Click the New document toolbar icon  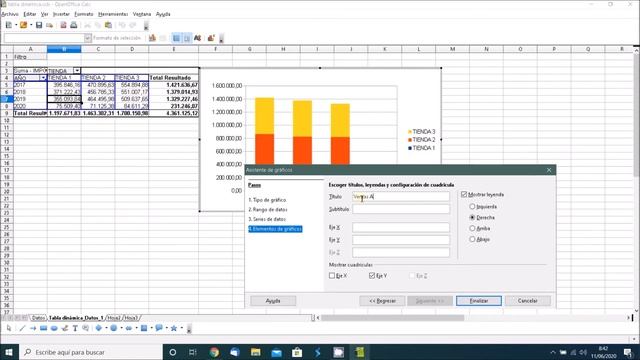pos(9,25)
